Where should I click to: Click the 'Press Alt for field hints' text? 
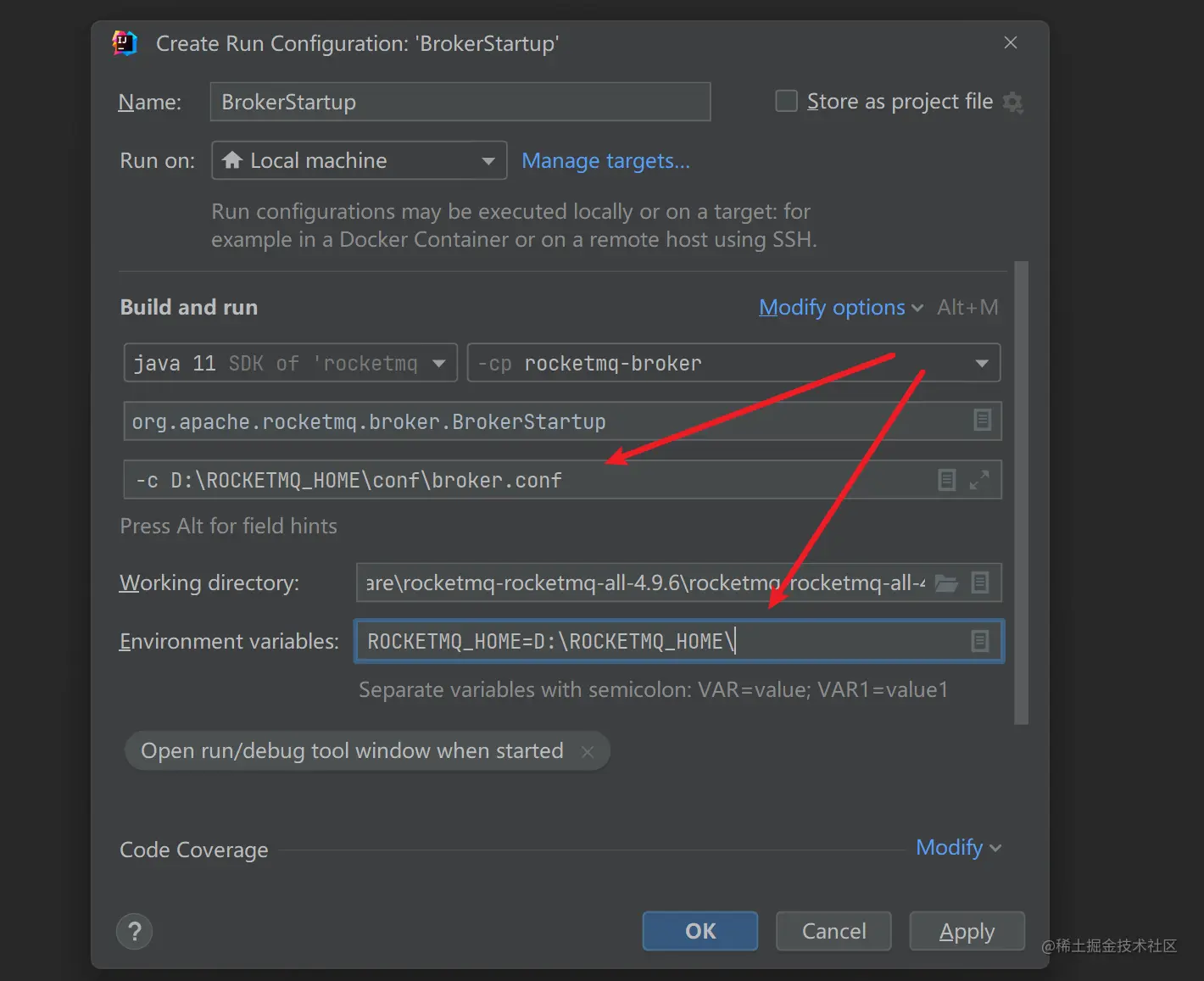click(229, 526)
